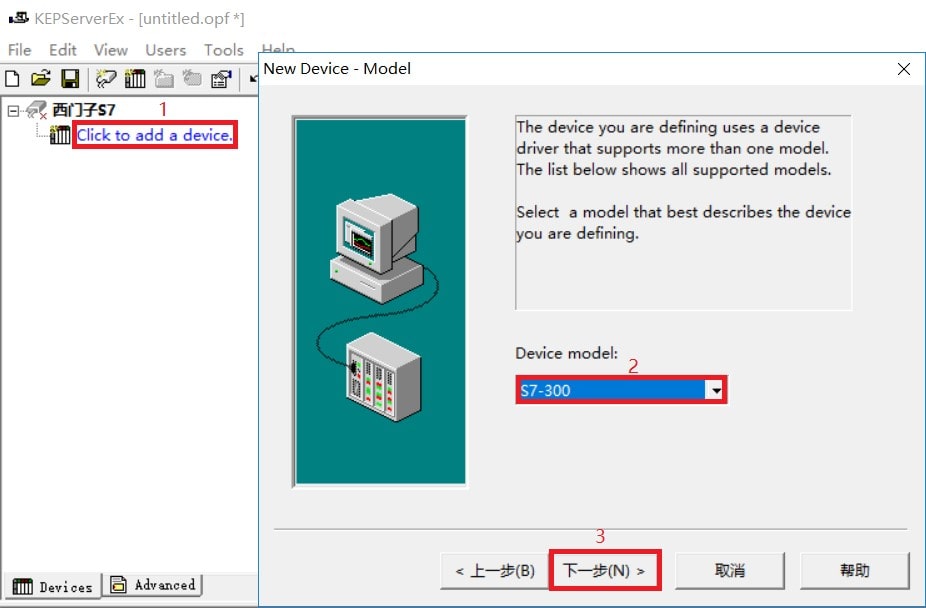The image size is (926, 608).
Task: Click the device icon beside 'Click to add a device'
Action: point(60,135)
